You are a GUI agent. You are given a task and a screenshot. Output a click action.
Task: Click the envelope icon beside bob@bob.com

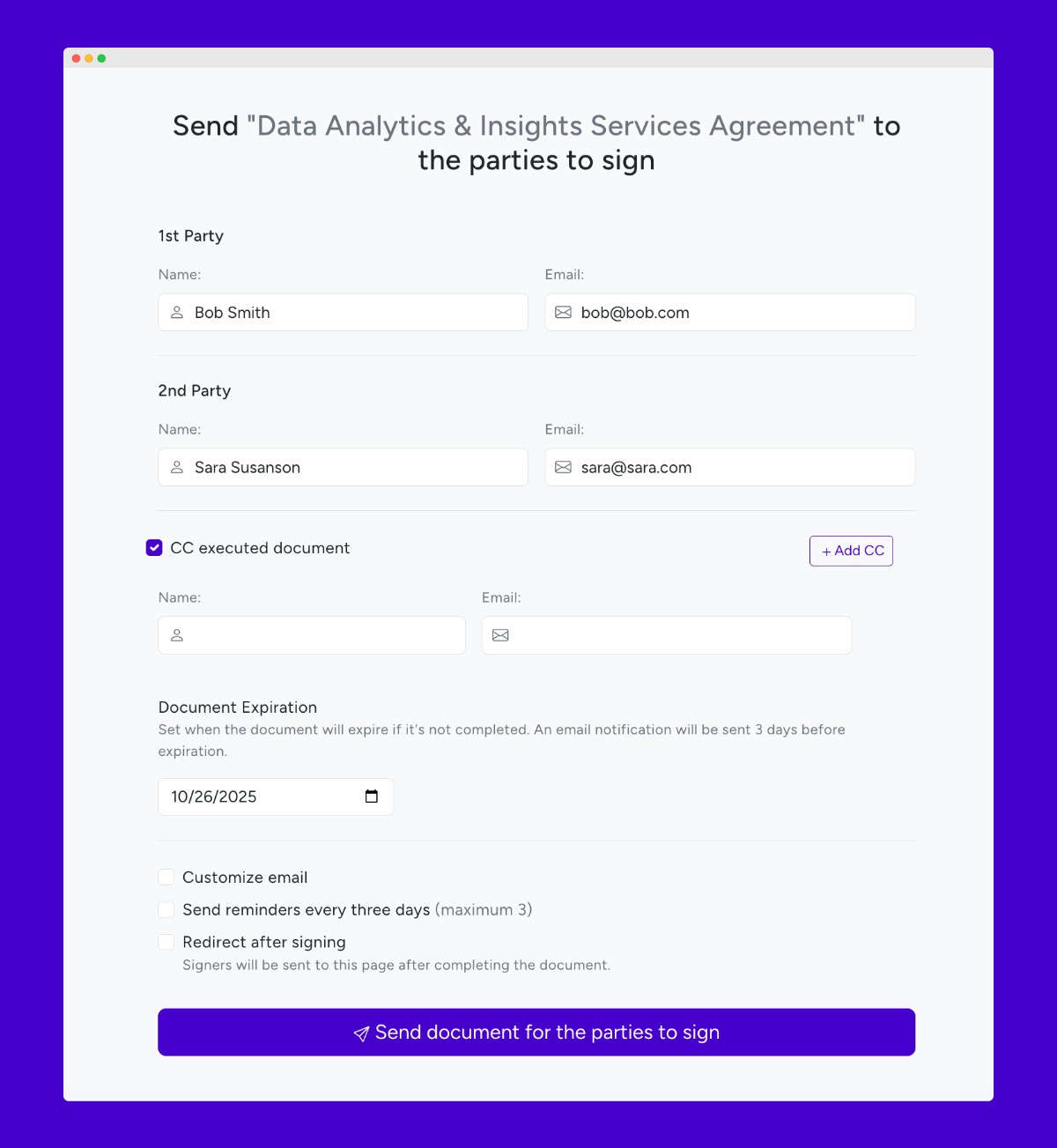564,313
